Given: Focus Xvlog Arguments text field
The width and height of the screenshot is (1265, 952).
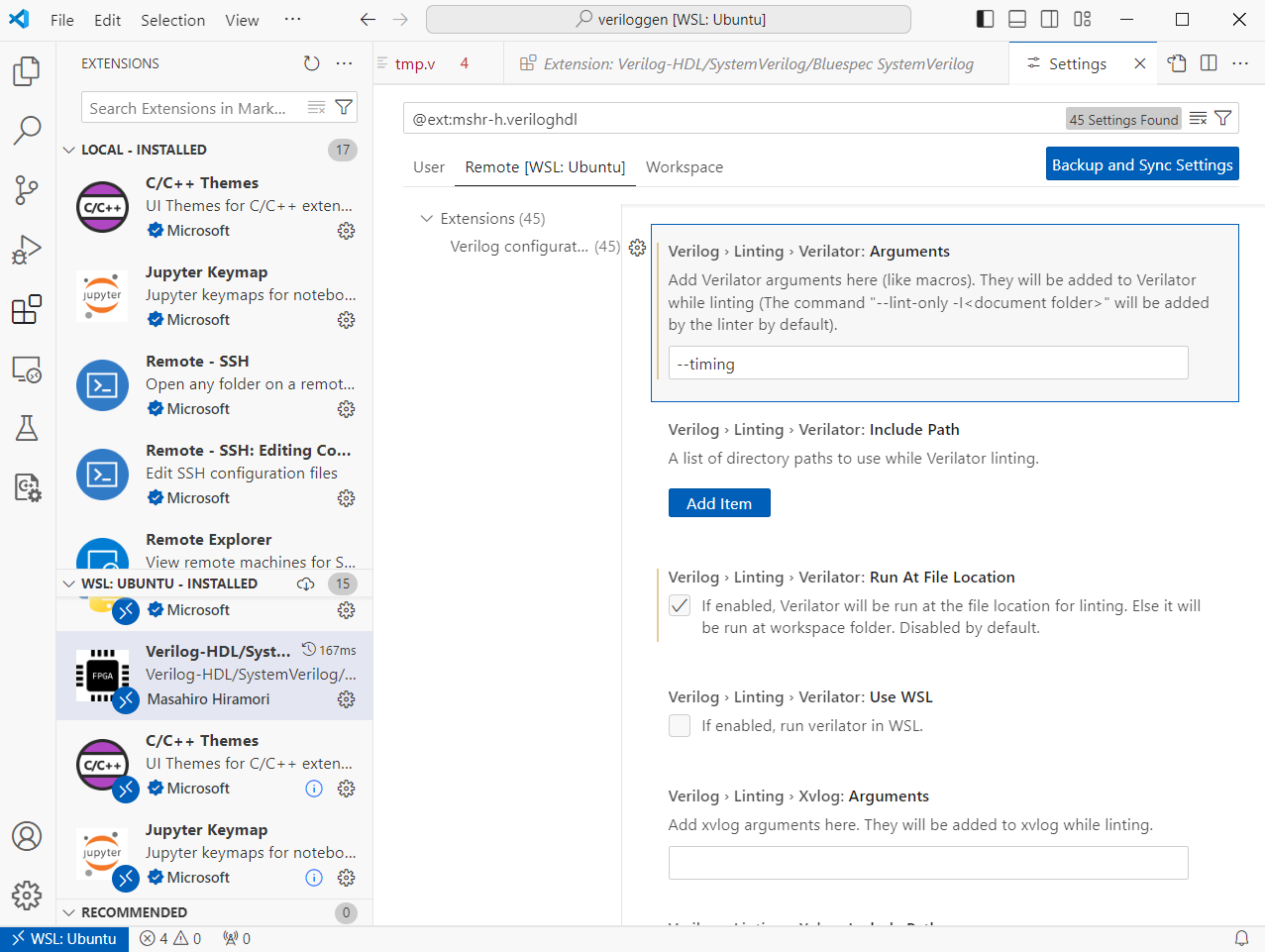Looking at the screenshot, I should tap(928, 863).
